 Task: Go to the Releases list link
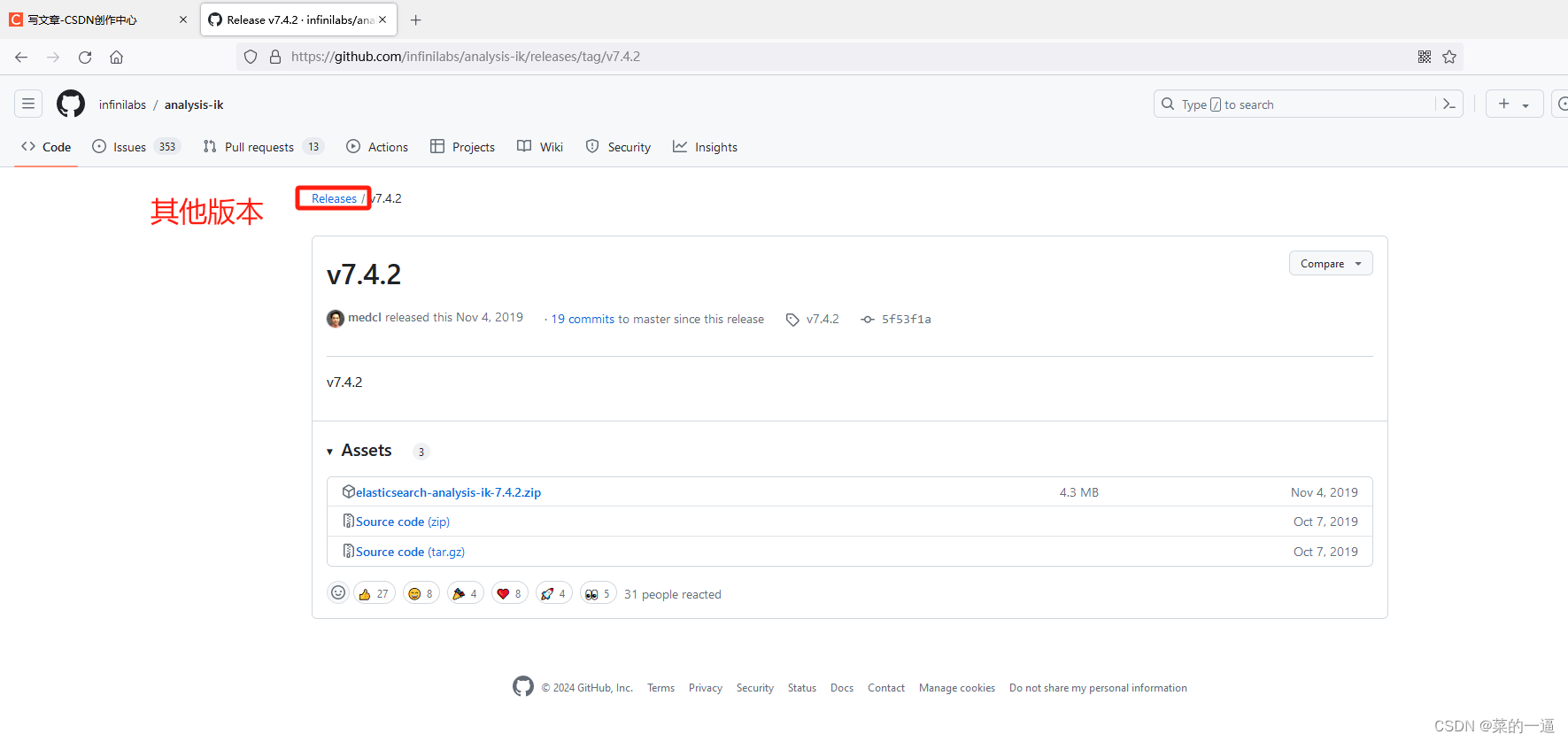pos(334,198)
